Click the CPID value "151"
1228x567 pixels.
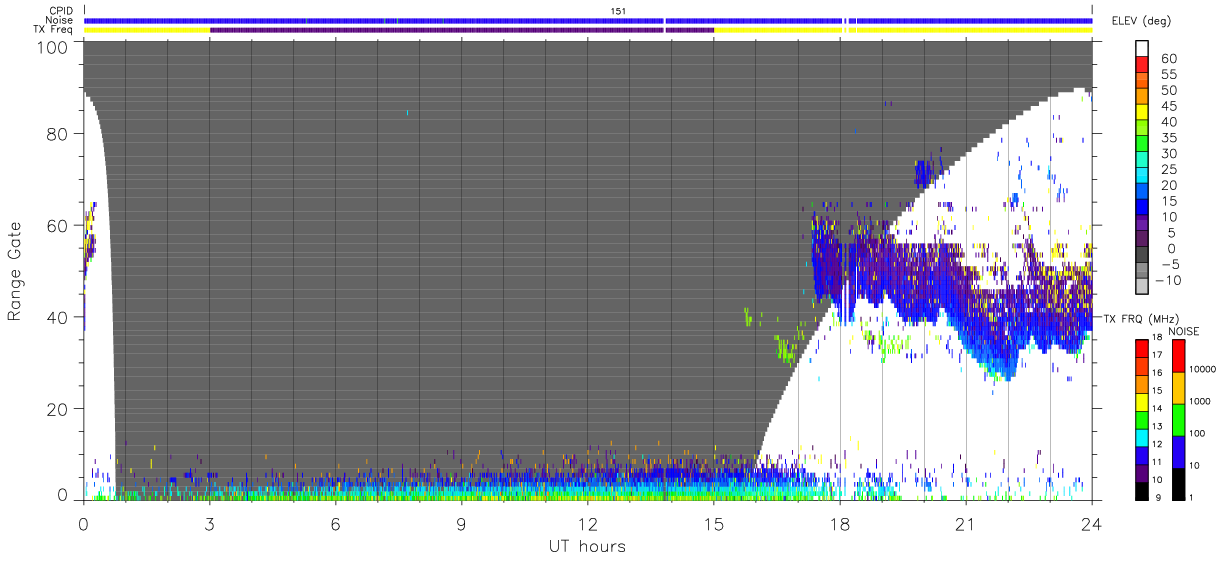pos(619,10)
